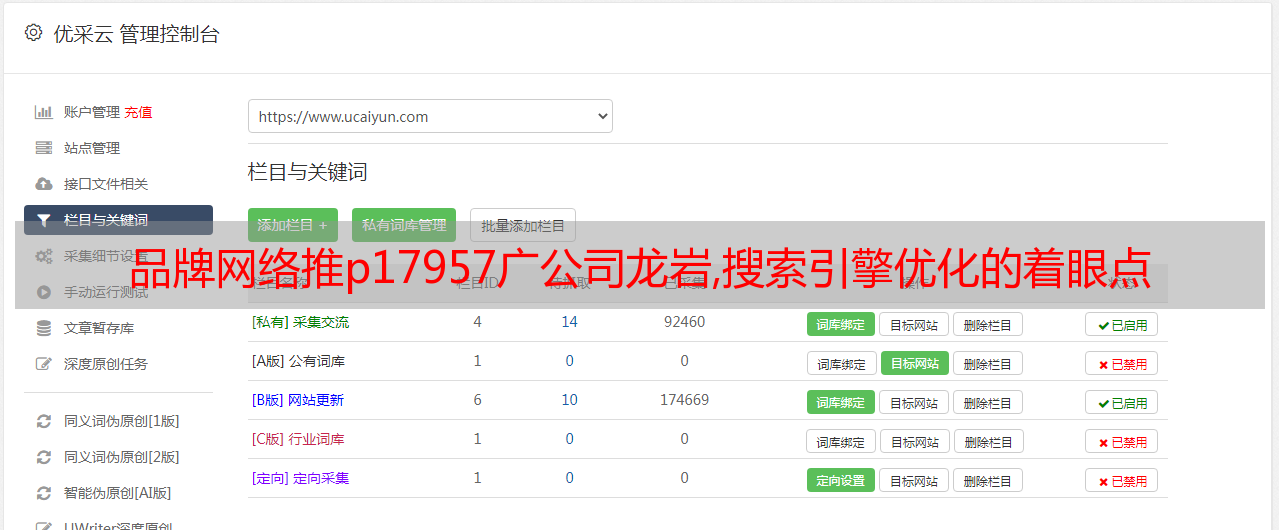
Task: Open 文章暂存库 in the sidebar
Action: [x=99, y=328]
